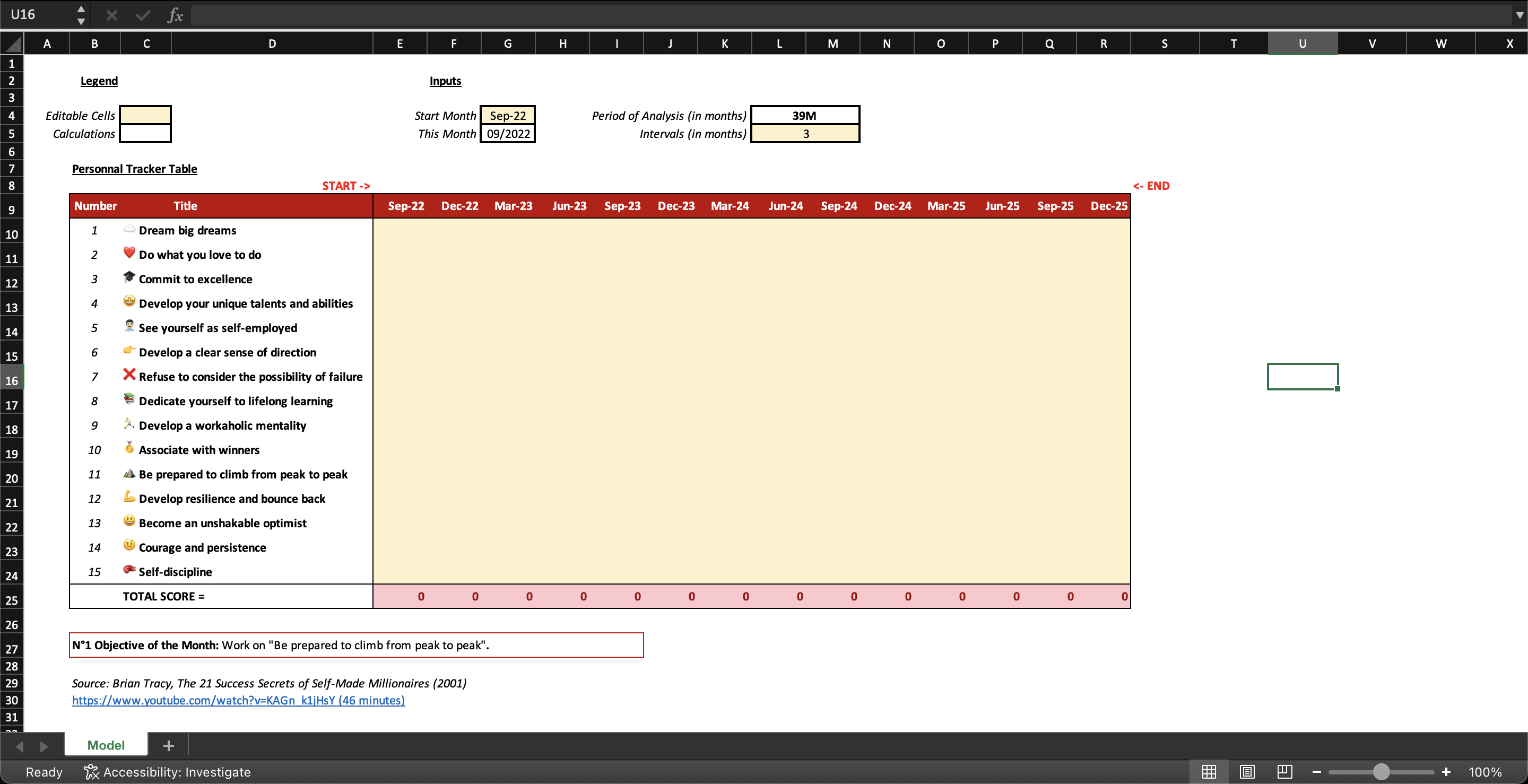Click the total score 0 under Sep-22
The image size is (1528, 784).
point(401,596)
